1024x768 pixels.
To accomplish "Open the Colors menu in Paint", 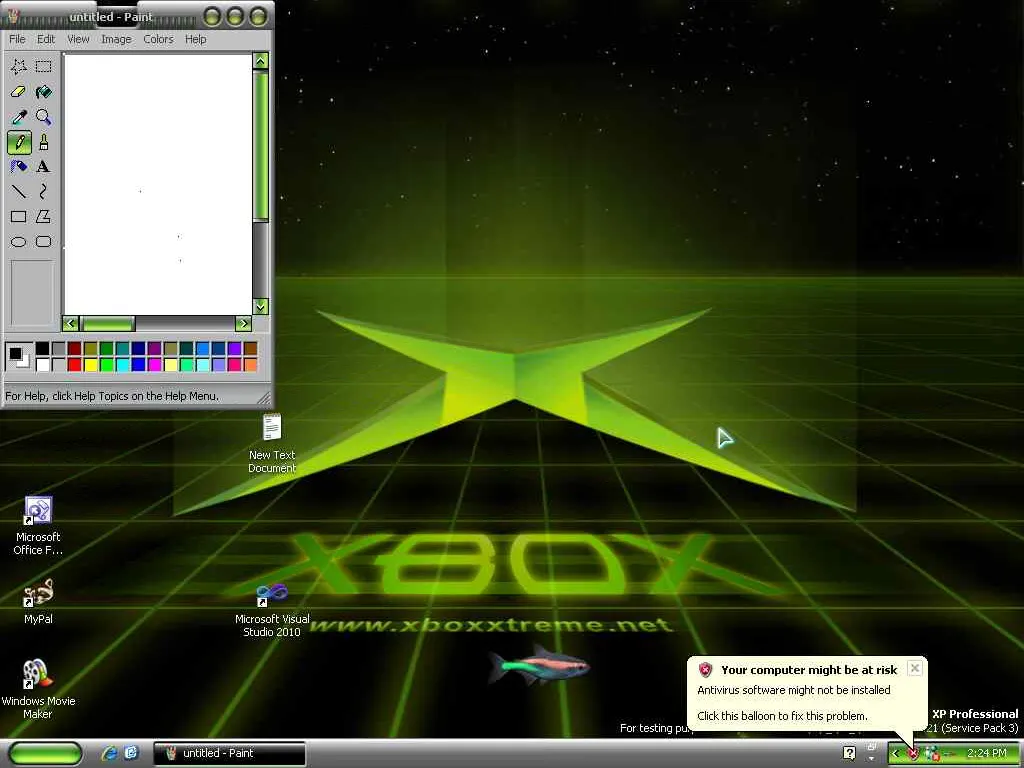I will (x=158, y=39).
